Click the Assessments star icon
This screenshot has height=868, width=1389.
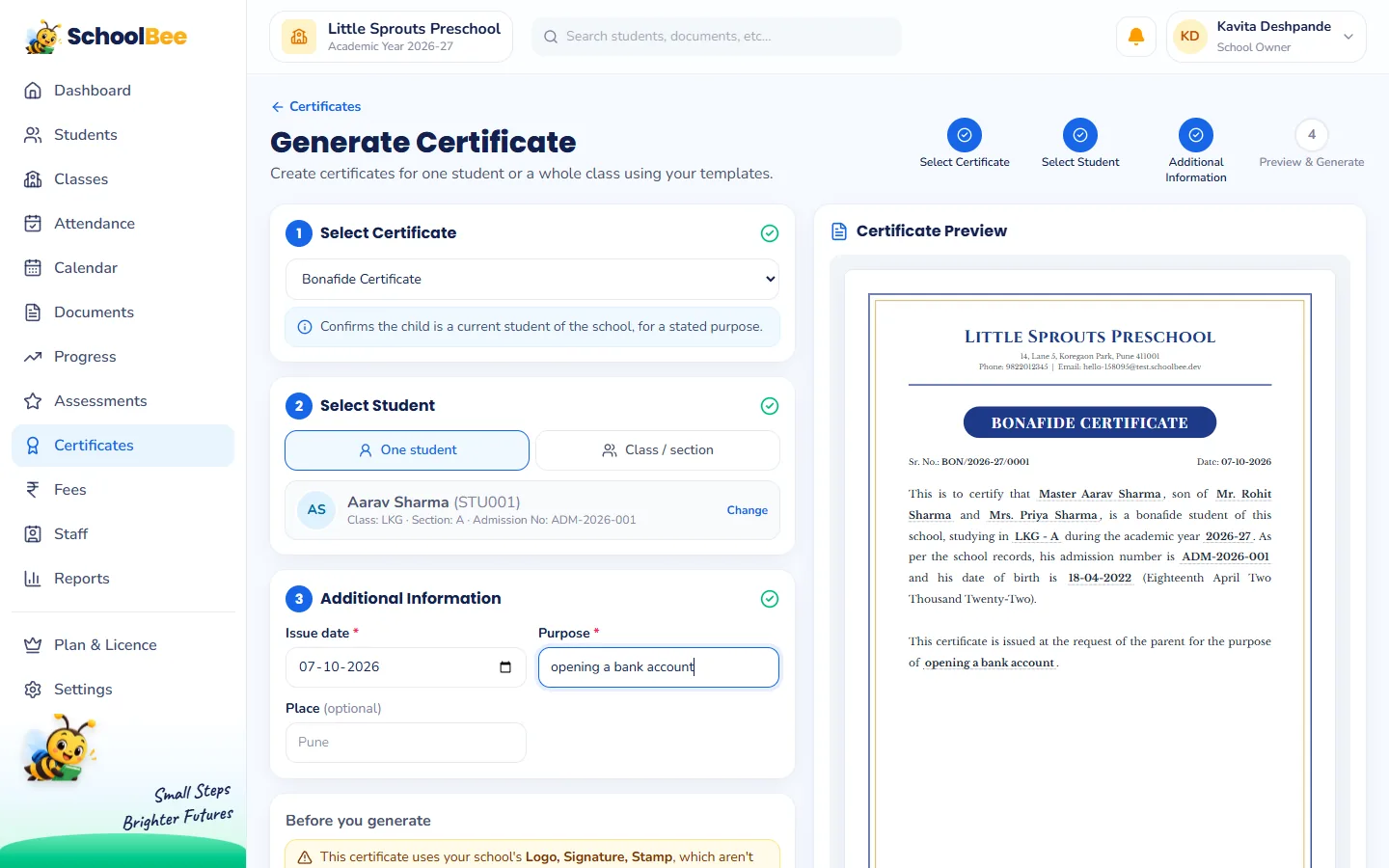pos(33,401)
